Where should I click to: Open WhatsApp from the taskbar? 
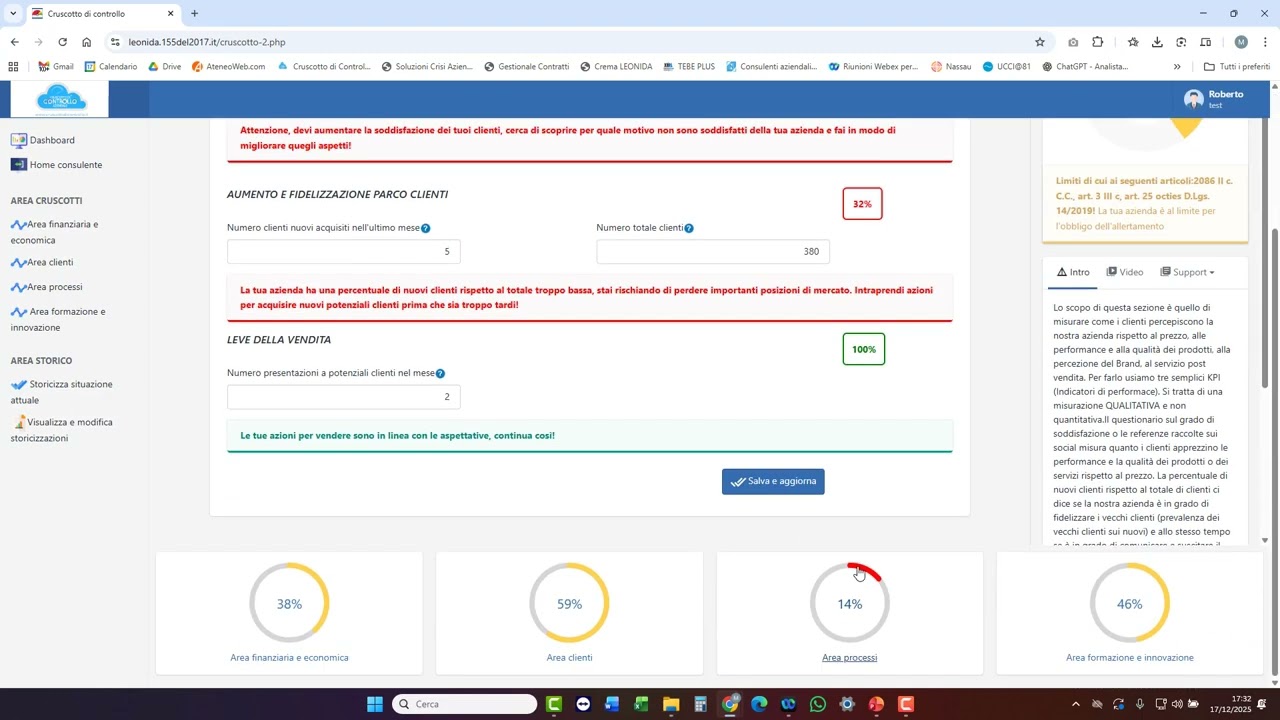click(818, 704)
